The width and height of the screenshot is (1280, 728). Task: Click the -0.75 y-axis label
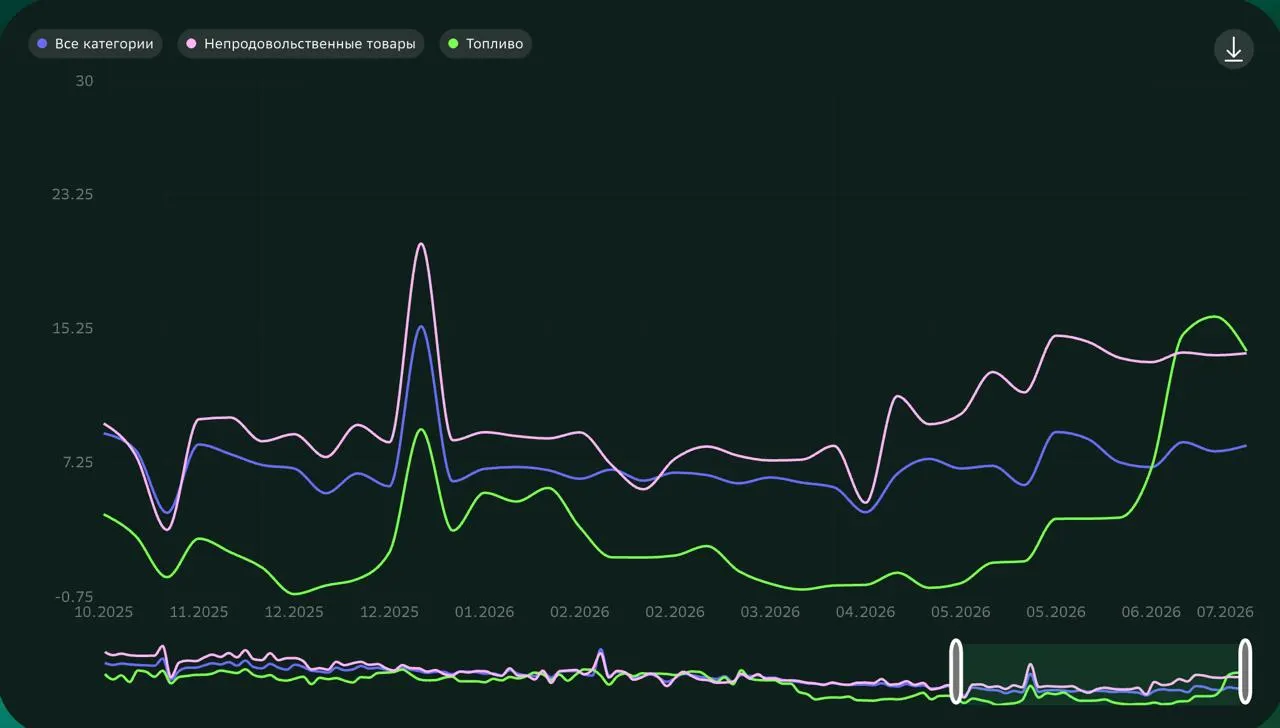pos(73,597)
